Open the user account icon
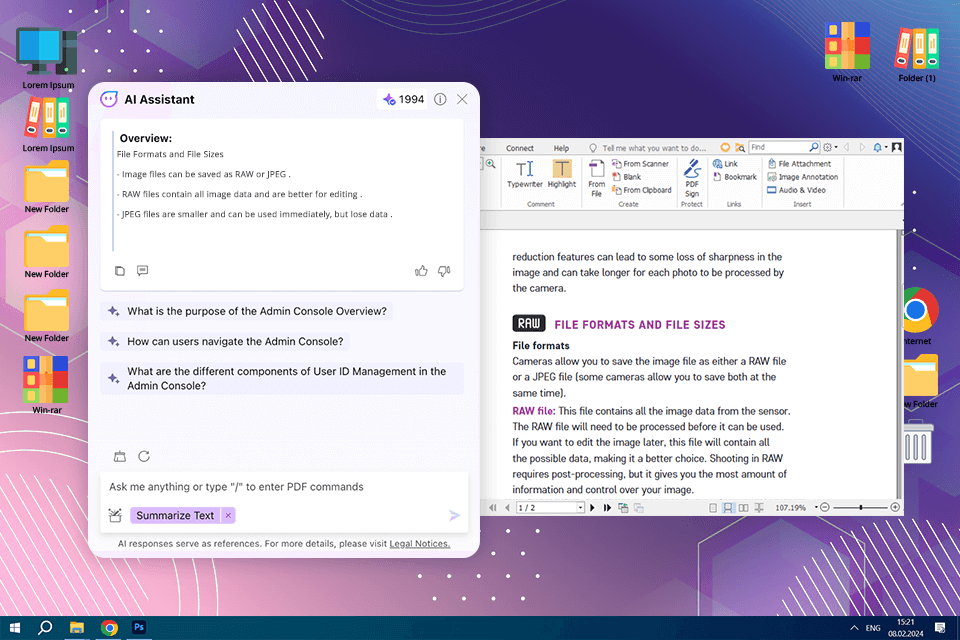Image resolution: width=960 pixels, height=640 pixels. (896, 148)
